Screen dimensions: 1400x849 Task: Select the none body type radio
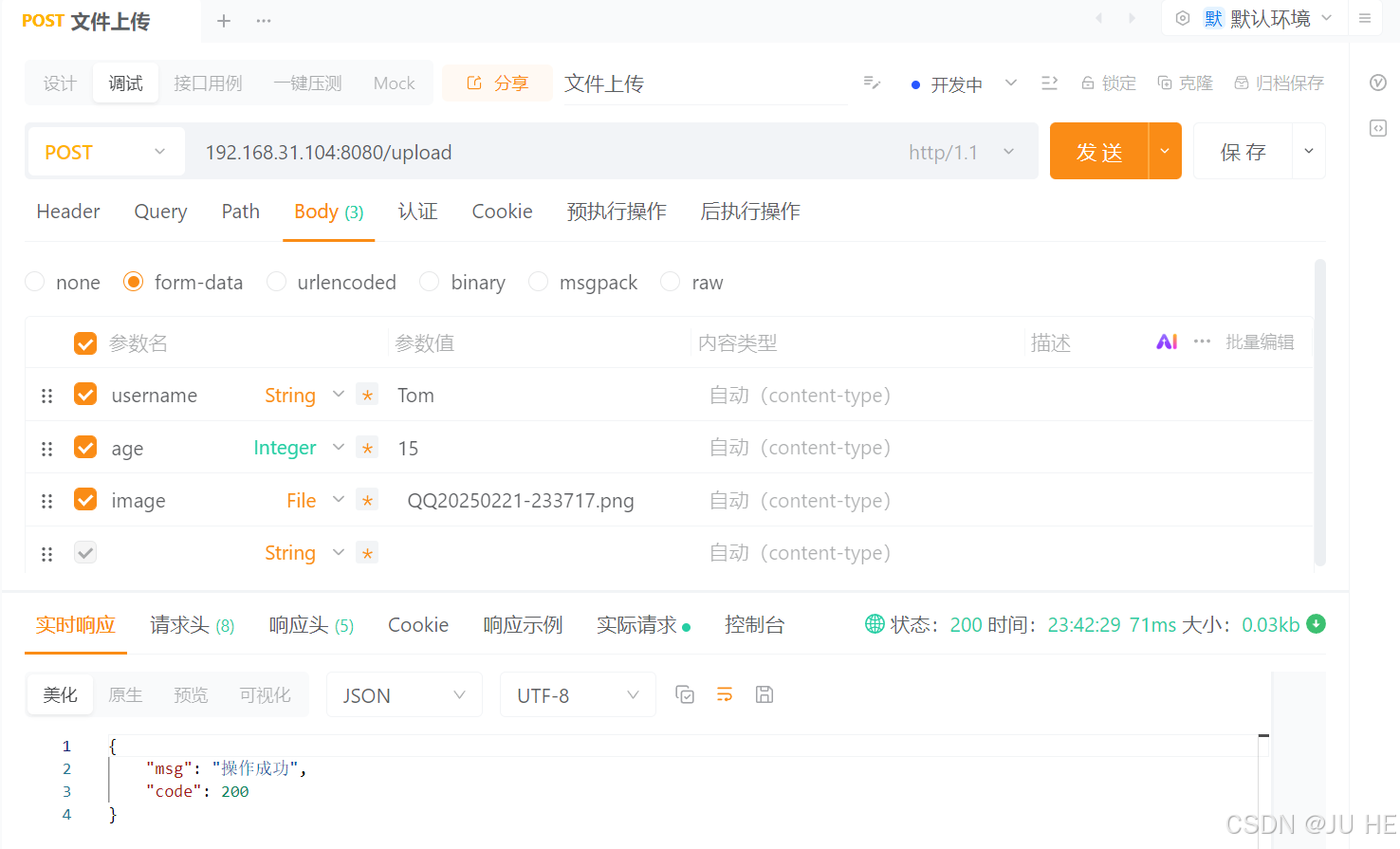(35, 282)
